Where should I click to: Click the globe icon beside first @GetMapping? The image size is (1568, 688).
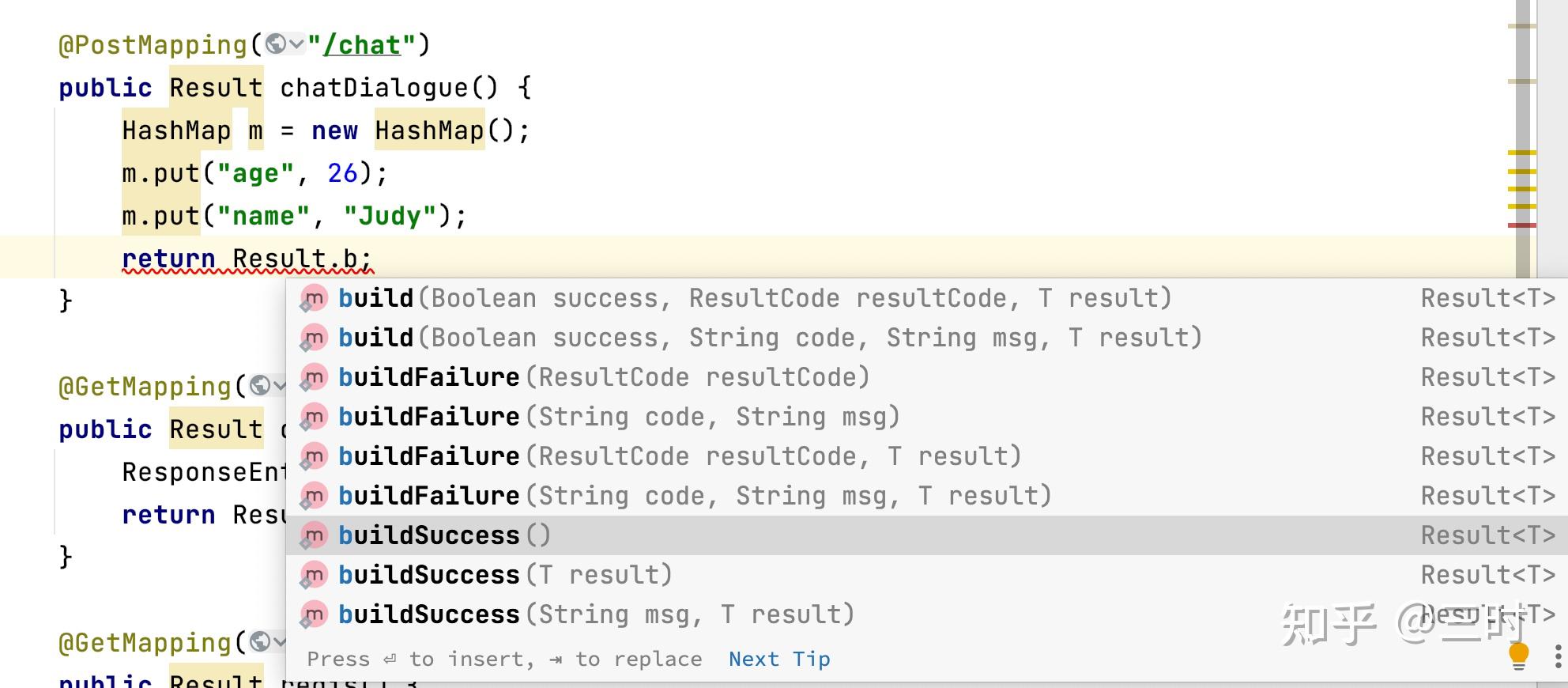click(260, 385)
